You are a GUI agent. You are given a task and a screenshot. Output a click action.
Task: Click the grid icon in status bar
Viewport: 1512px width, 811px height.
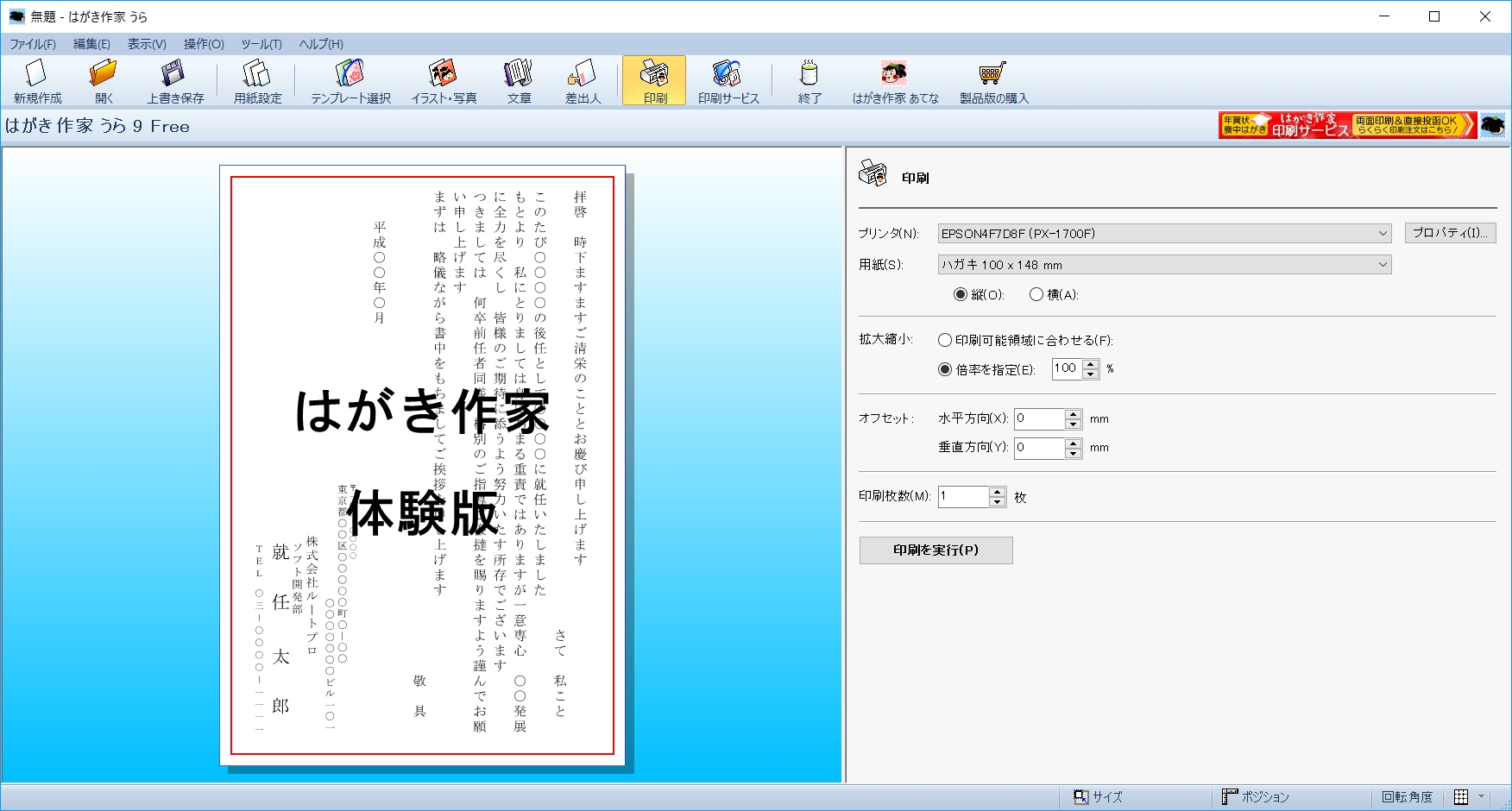coord(1461,797)
